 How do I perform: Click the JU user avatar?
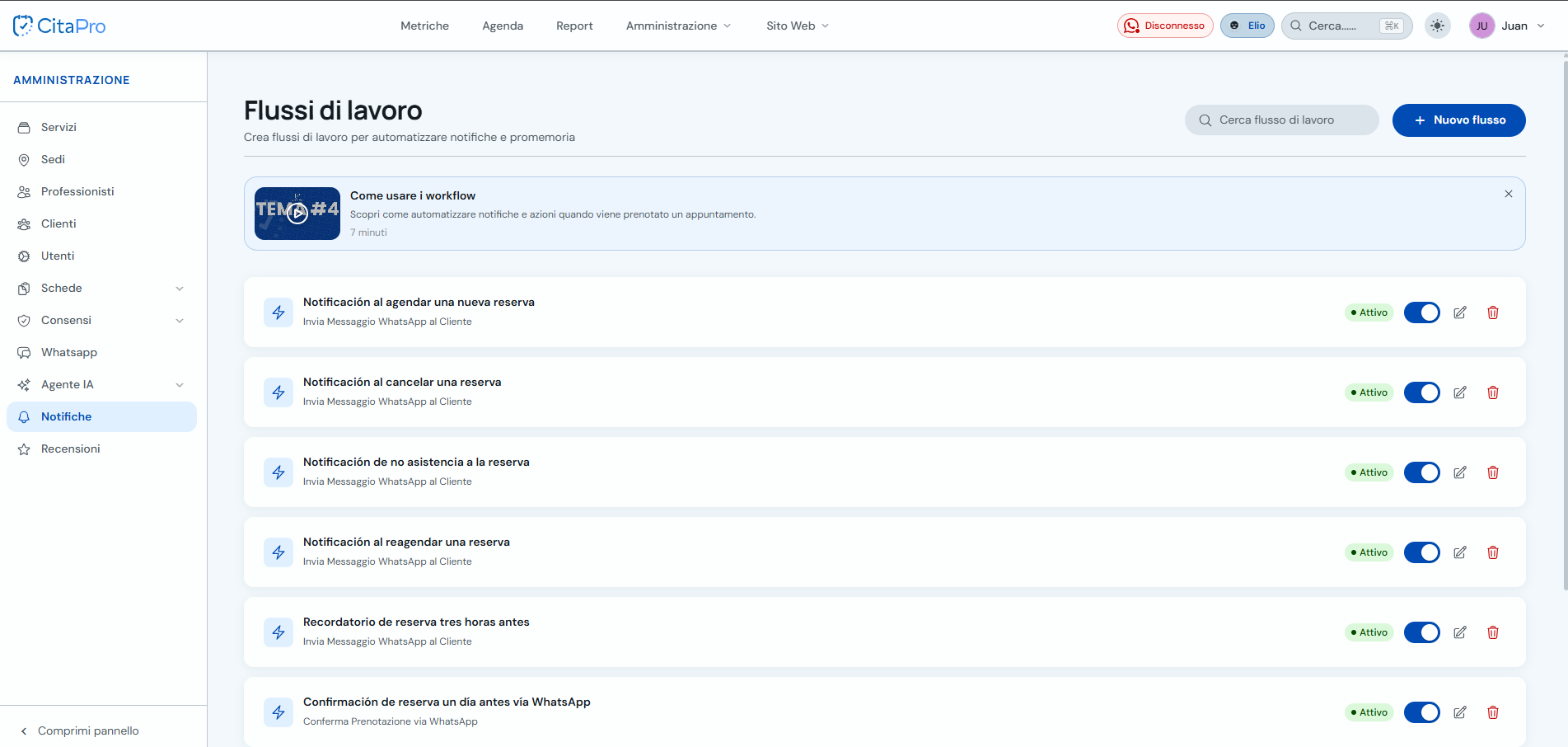pyautogui.click(x=1481, y=26)
